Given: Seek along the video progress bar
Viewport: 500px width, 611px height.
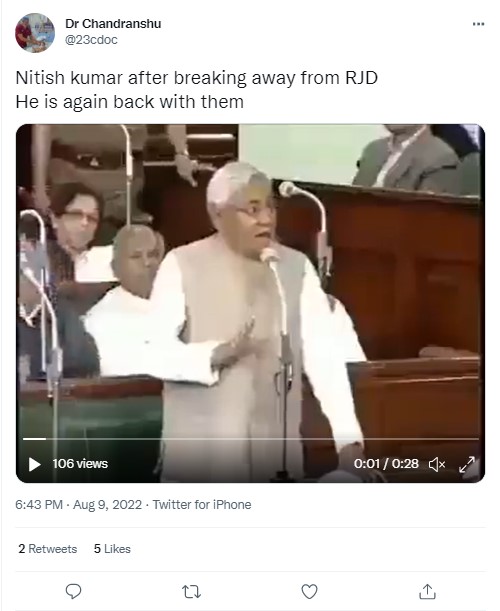Looking at the screenshot, I should [251, 439].
